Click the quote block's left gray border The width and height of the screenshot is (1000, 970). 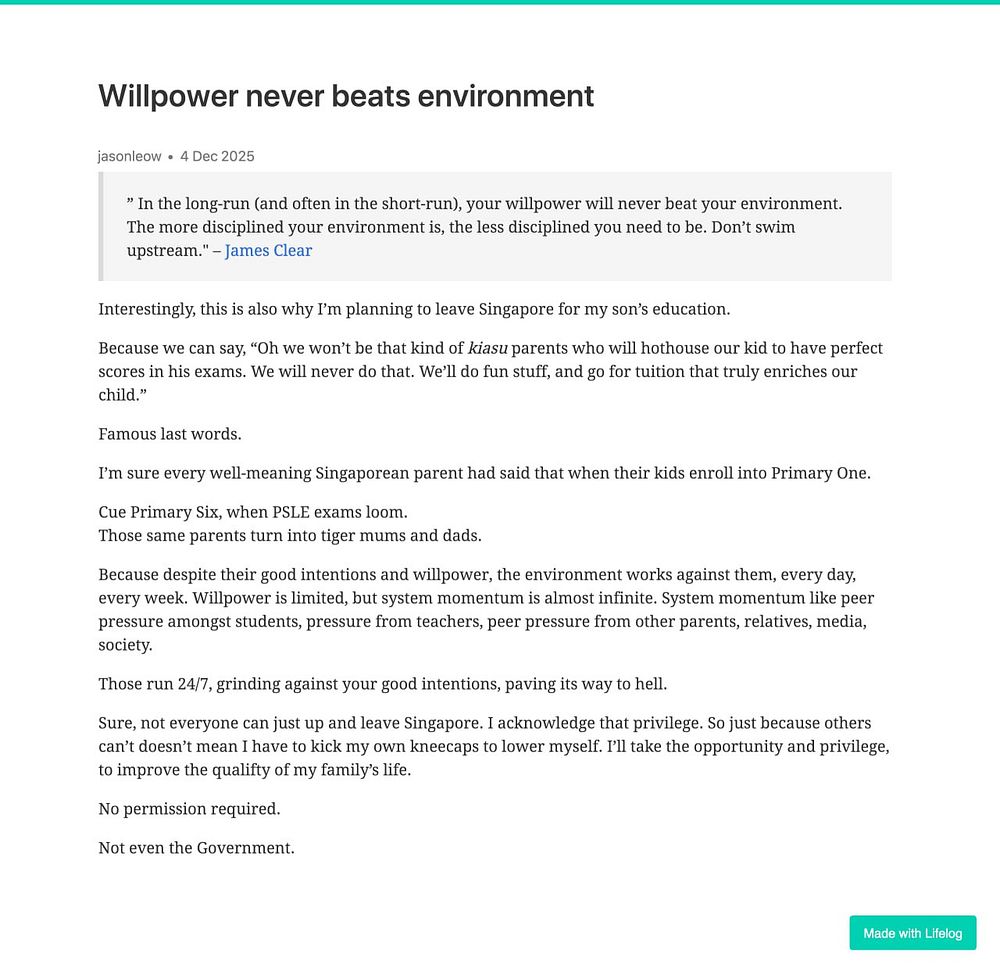101,226
